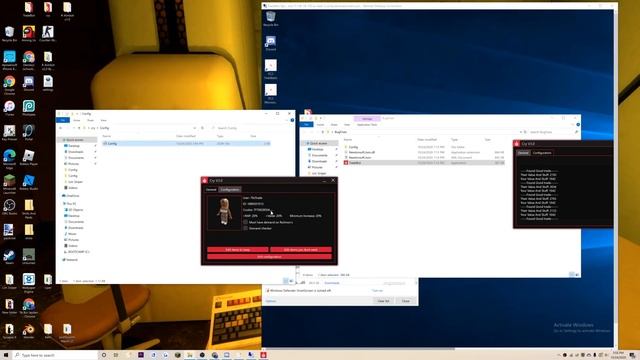This screenshot has width=640, height=360.
Task: Click Edit items you don't want button
Action: pos(301,249)
